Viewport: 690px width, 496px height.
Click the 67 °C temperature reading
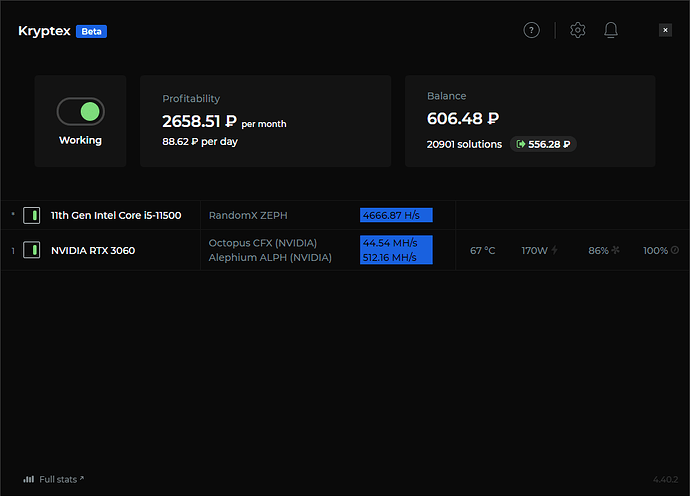(x=483, y=250)
